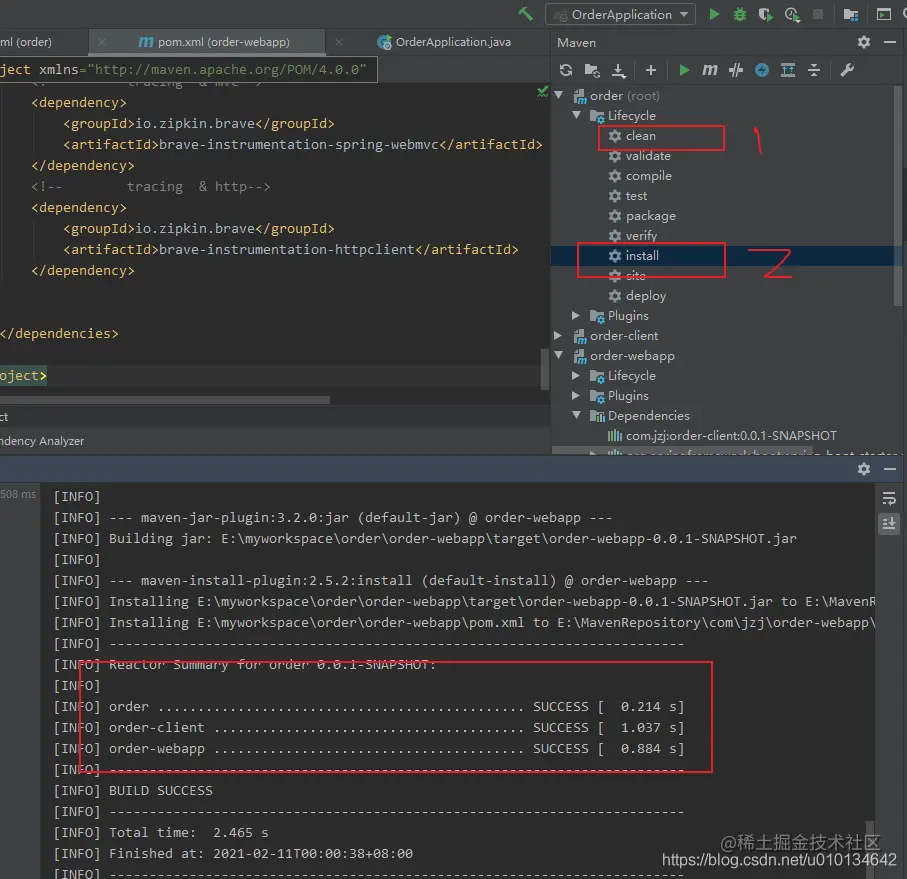Collapse the order-webapp module node
The image size is (907, 879).
559,355
